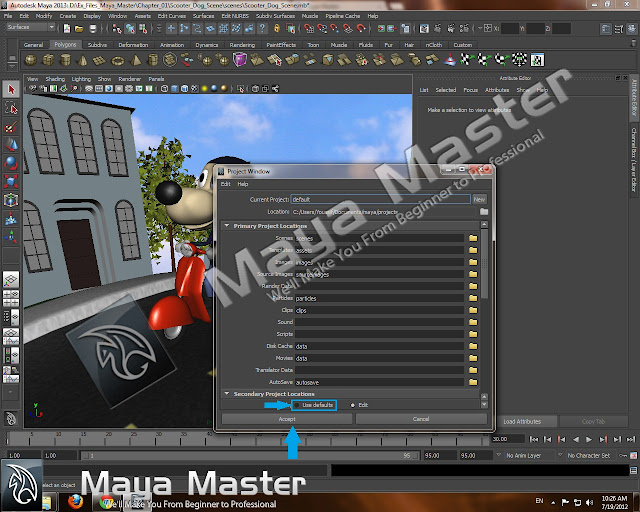Screen dimensions: 640x512
Task: Click the animation range slider bar
Action: [x=249, y=455]
